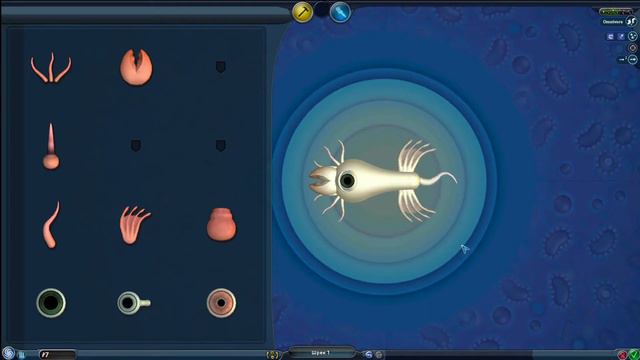Pick the stalked eye part
The image size is (640, 360).
click(x=133, y=303)
